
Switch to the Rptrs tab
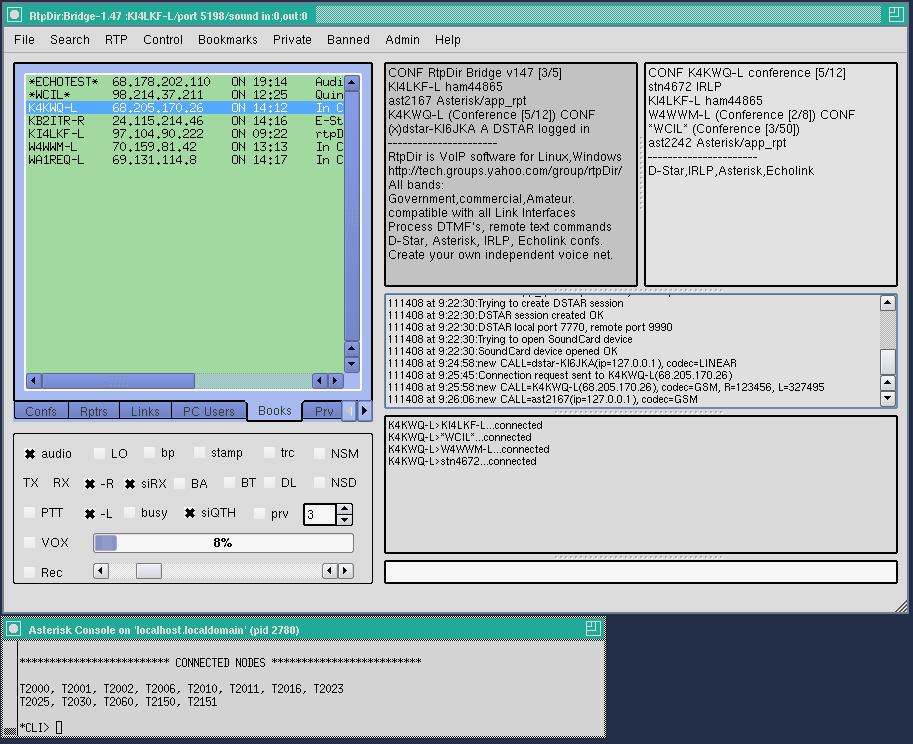coord(94,411)
